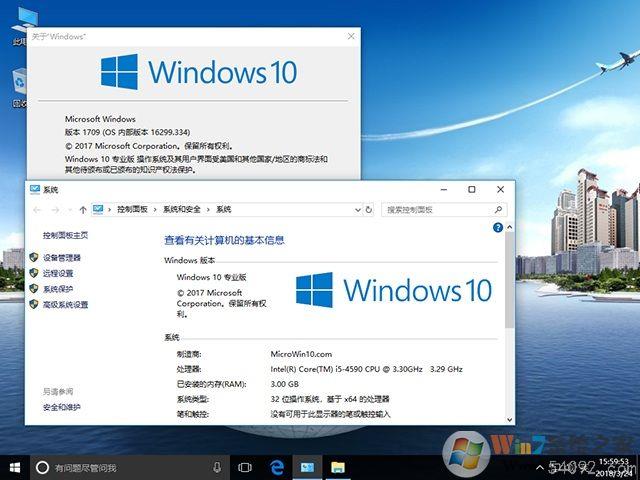
Task: Open File Explorer from taskbar
Action: 338,467
